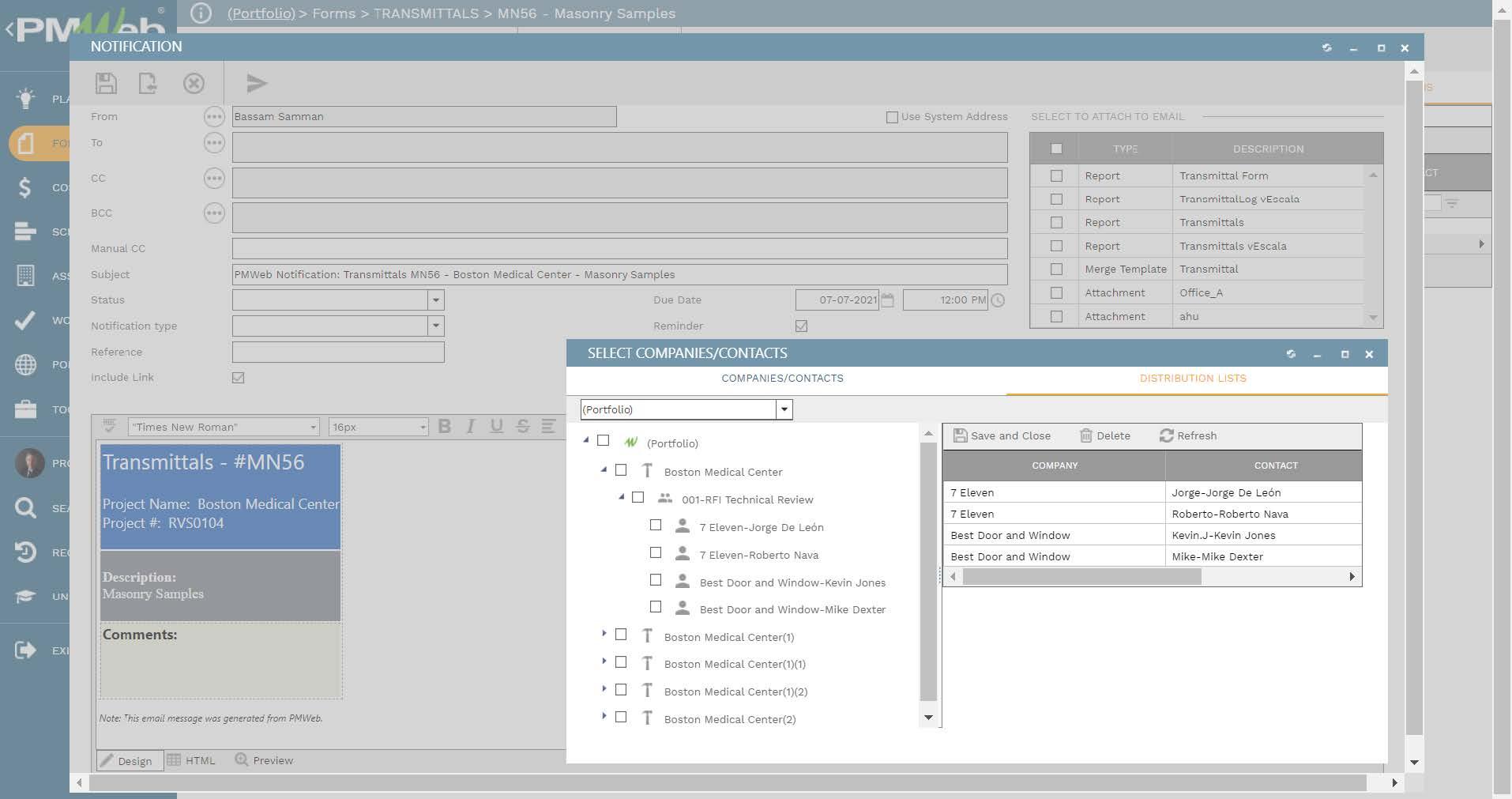The height and width of the screenshot is (799, 1512).
Task: Click the (Portfolio) breadcrumb link
Action: (x=261, y=13)
